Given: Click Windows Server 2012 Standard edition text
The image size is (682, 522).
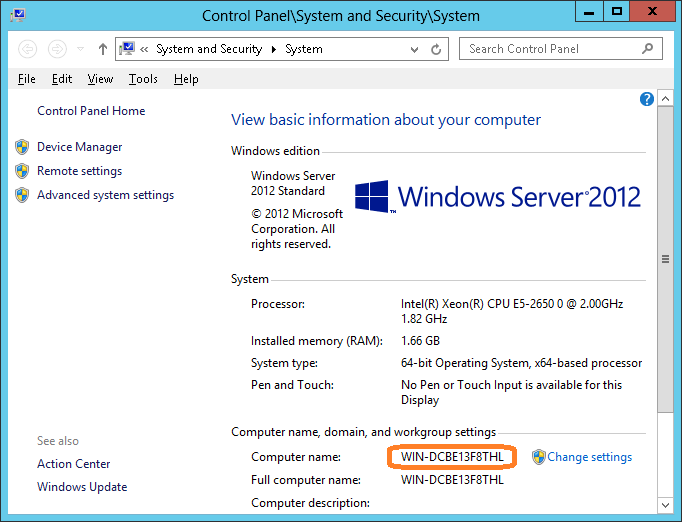Looking at the screenshot, I should [293, 183].
